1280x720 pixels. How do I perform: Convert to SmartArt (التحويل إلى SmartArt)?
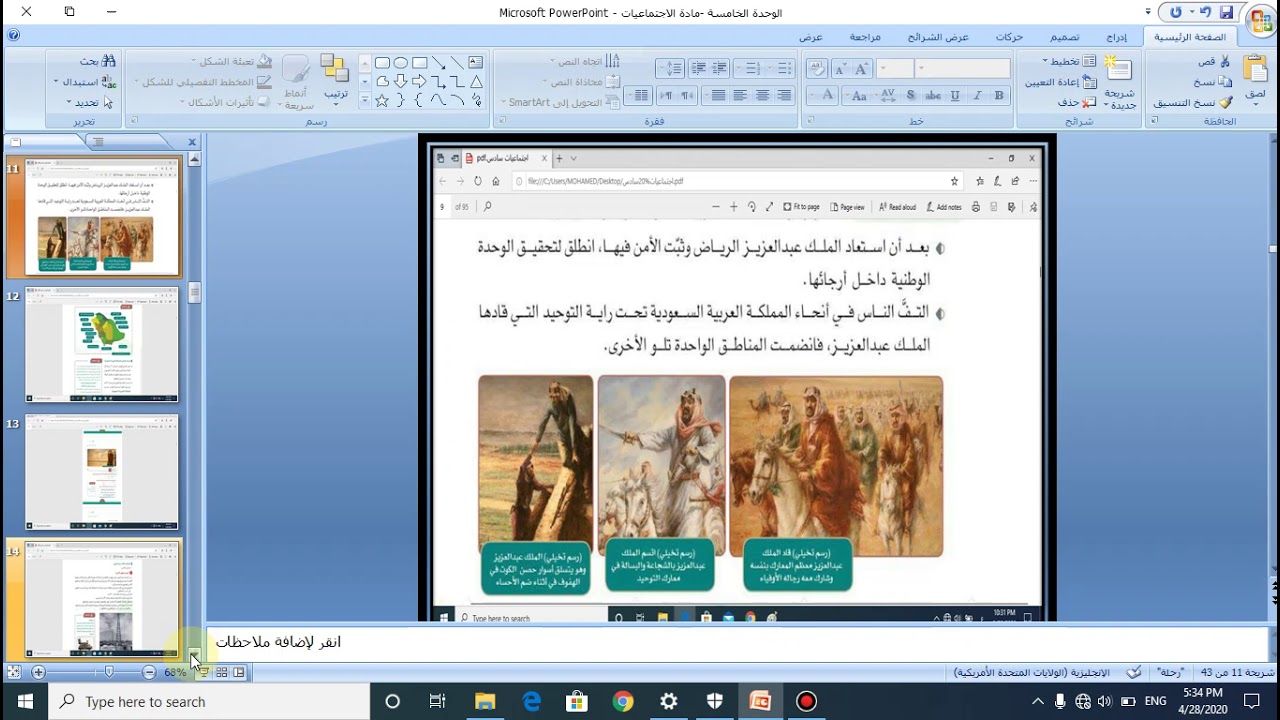(561, 102)
